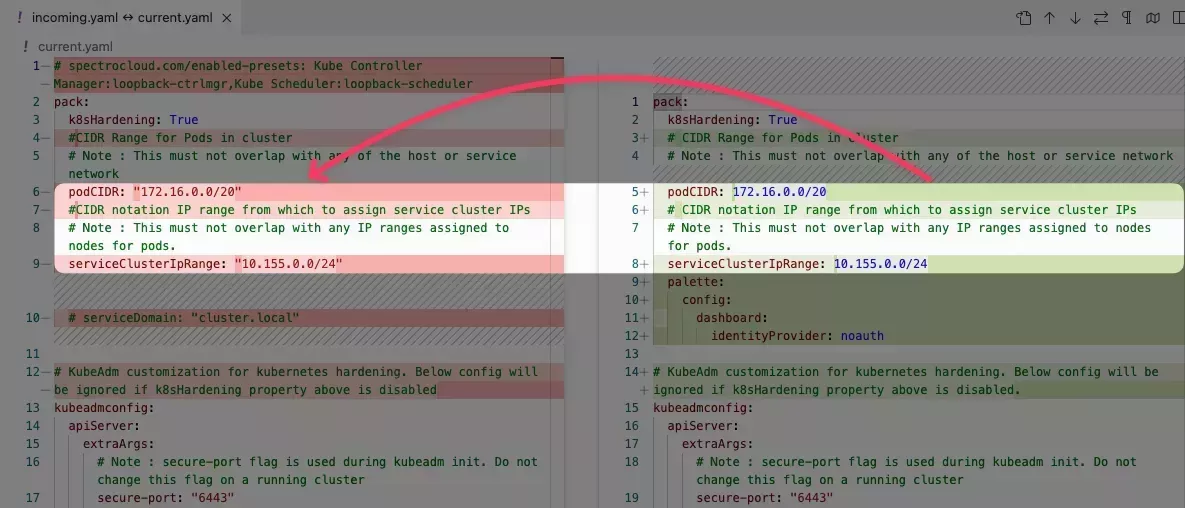Click the #CIDR Range line without leading space
The image size is (1185, 508).
tap(180, 138)
